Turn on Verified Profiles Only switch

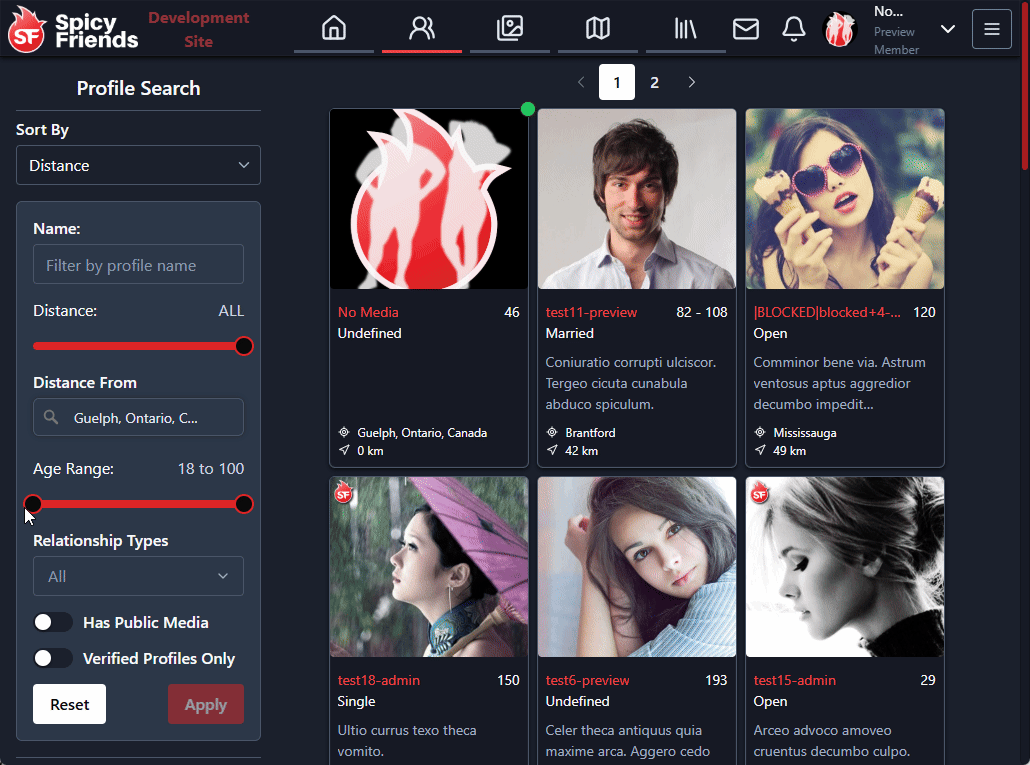[53, 658]
